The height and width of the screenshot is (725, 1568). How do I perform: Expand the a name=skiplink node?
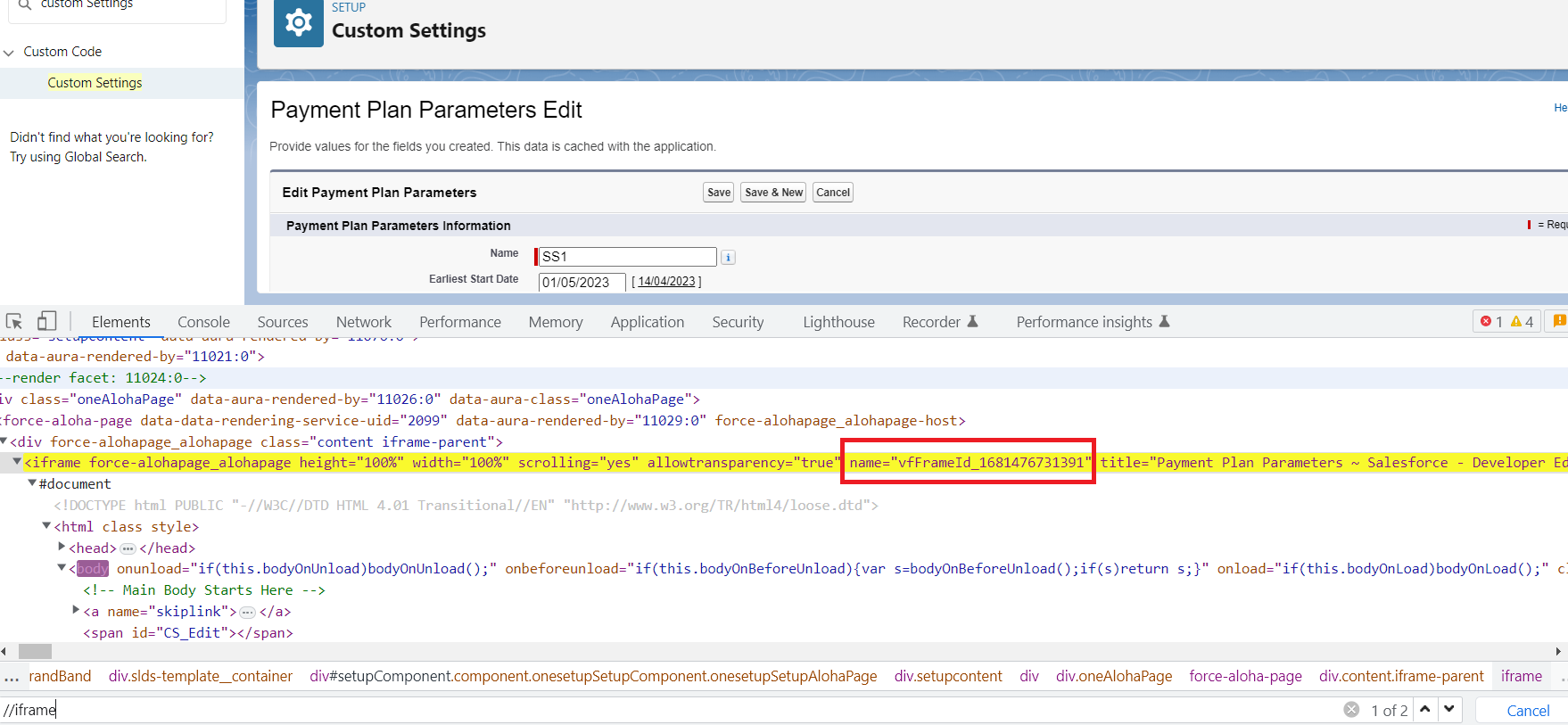pyautogui.click(x=76, y=610)
